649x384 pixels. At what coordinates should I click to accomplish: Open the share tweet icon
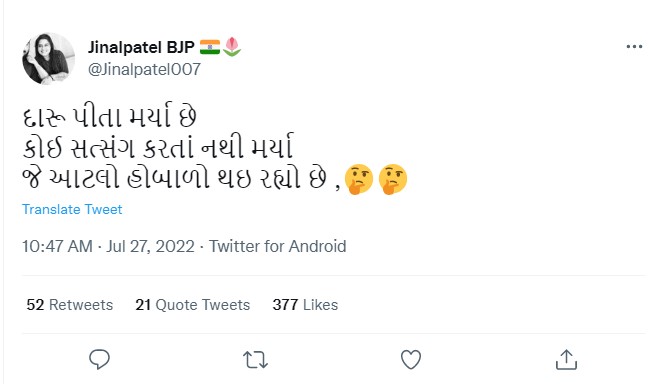566,359
